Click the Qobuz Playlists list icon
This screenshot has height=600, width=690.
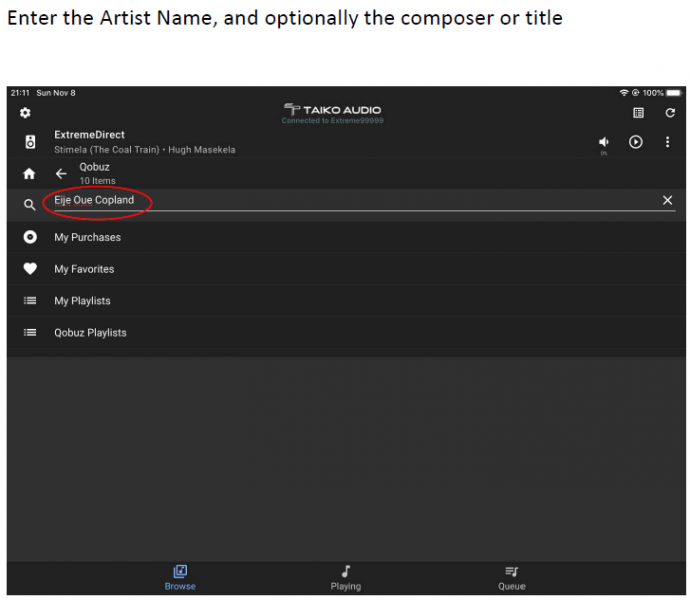tap(30, 332)
